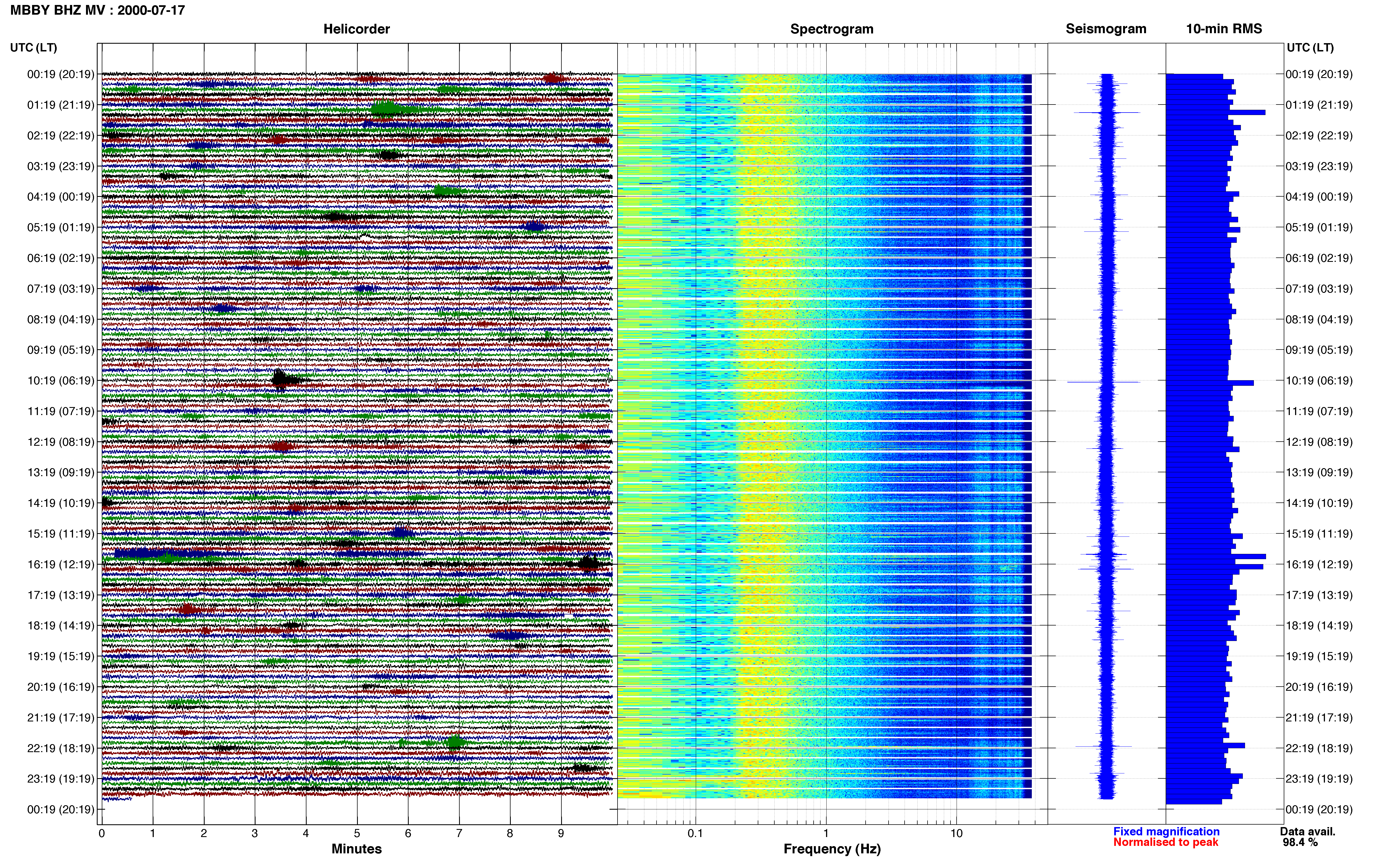1388x868 pixels.
Task: Click RMS-side time label '06:19 (02:19)'
Action: [1319, 258]
